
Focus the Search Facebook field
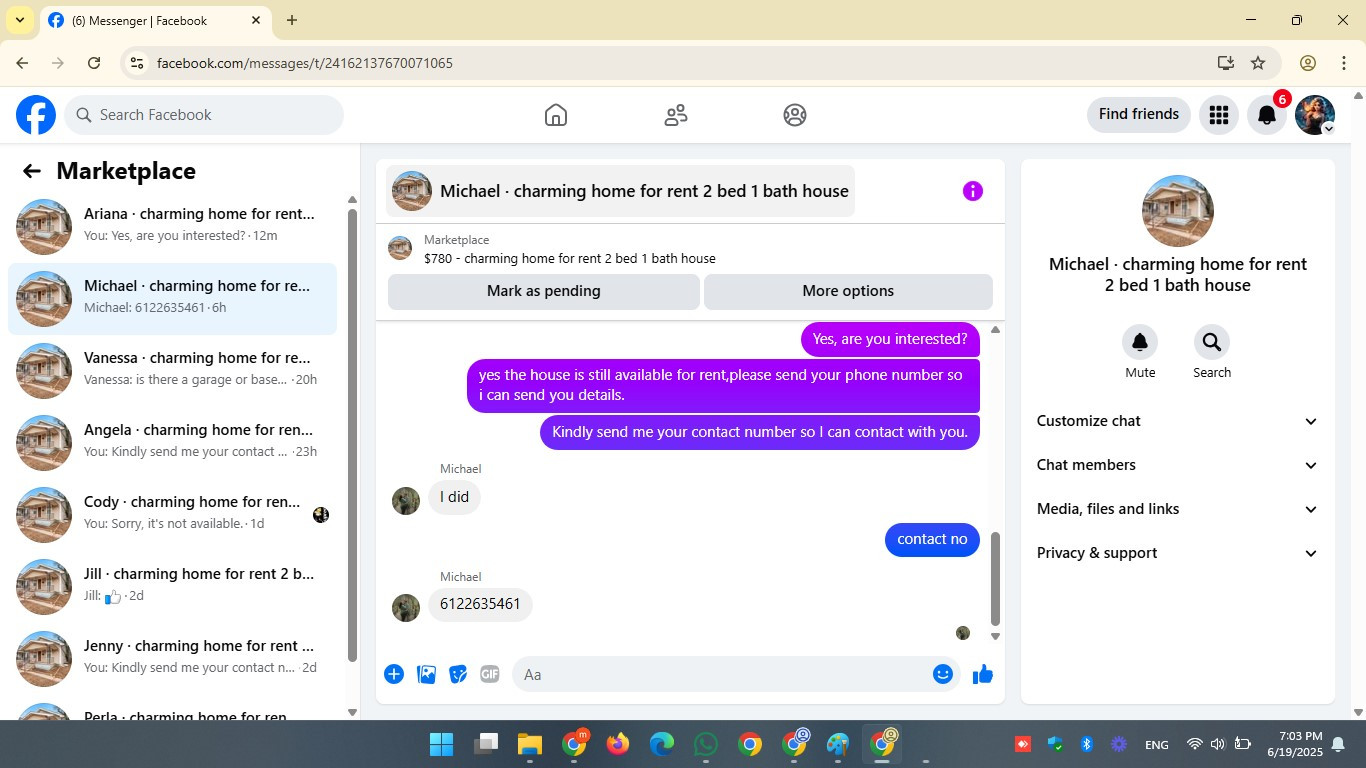pos(204,115)
